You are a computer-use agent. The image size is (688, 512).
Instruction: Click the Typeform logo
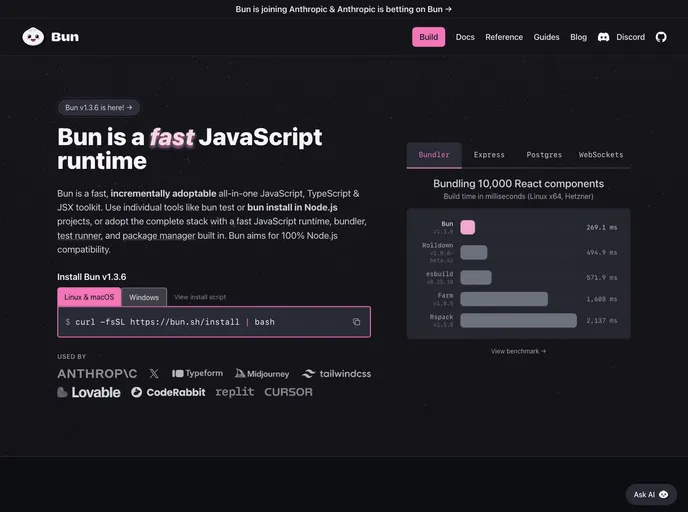pyautogui.click(x=197, y=373)
